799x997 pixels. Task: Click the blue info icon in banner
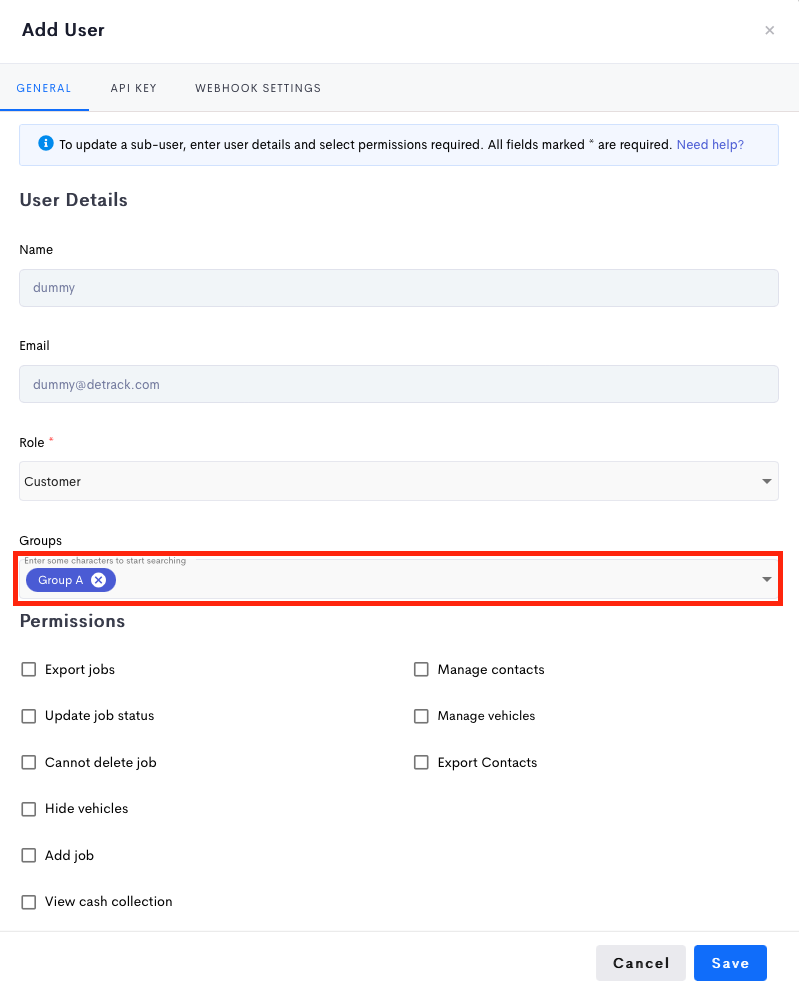tap(46, 143)
